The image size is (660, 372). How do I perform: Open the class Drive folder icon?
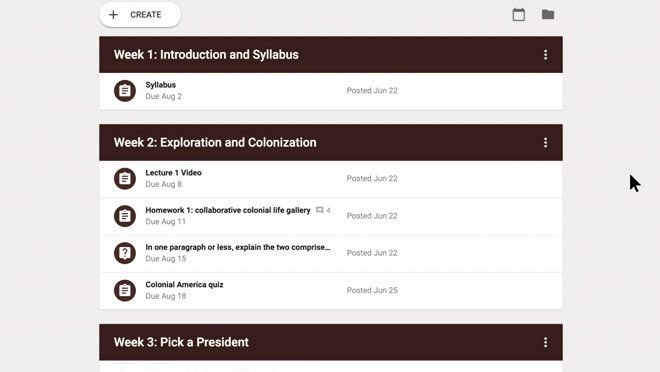[x=548, y=15]
